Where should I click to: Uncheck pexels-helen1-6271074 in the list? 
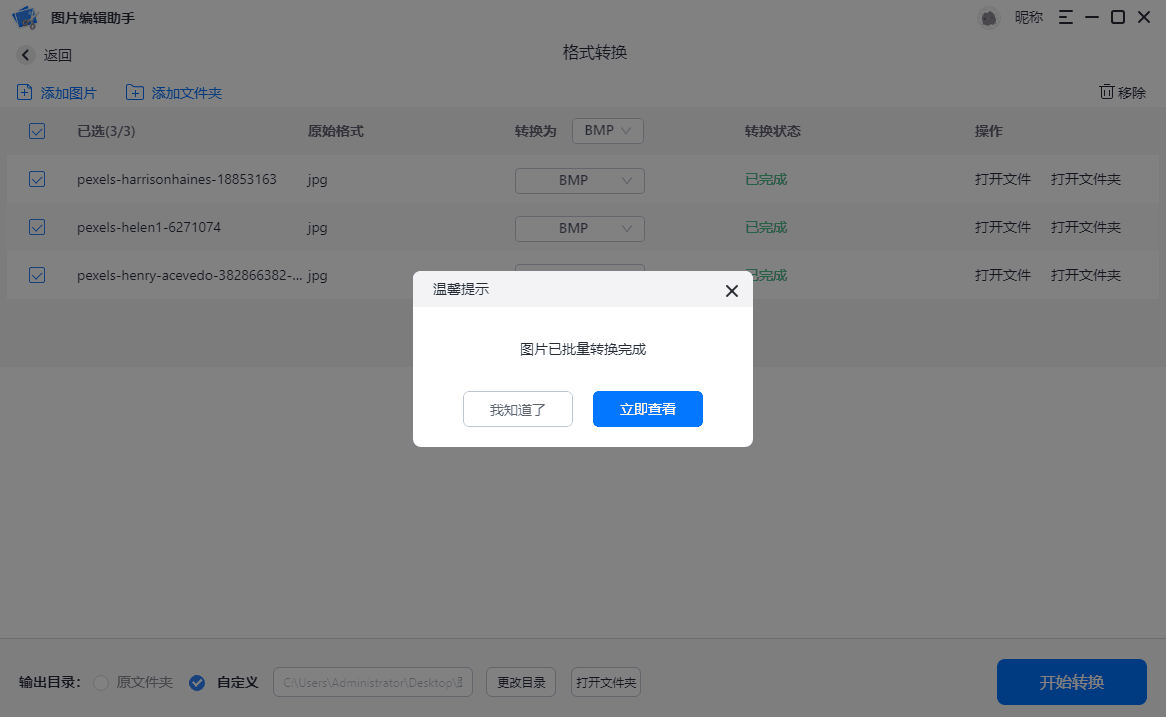point(37,227)
